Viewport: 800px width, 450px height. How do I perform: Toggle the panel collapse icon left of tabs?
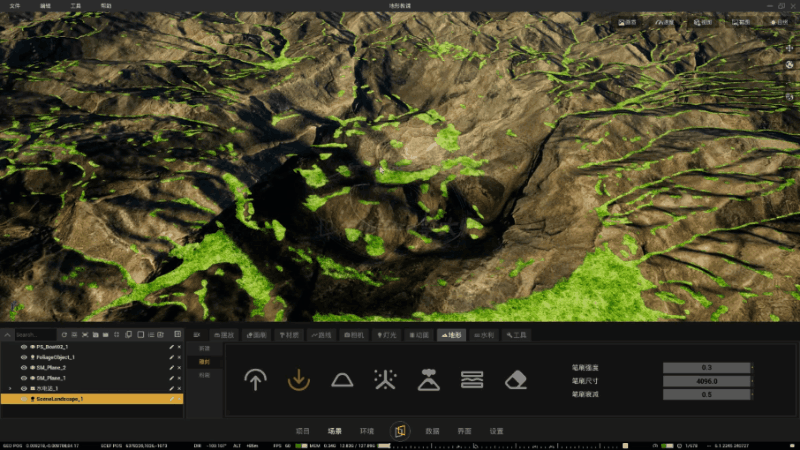(x=196, y=335)
